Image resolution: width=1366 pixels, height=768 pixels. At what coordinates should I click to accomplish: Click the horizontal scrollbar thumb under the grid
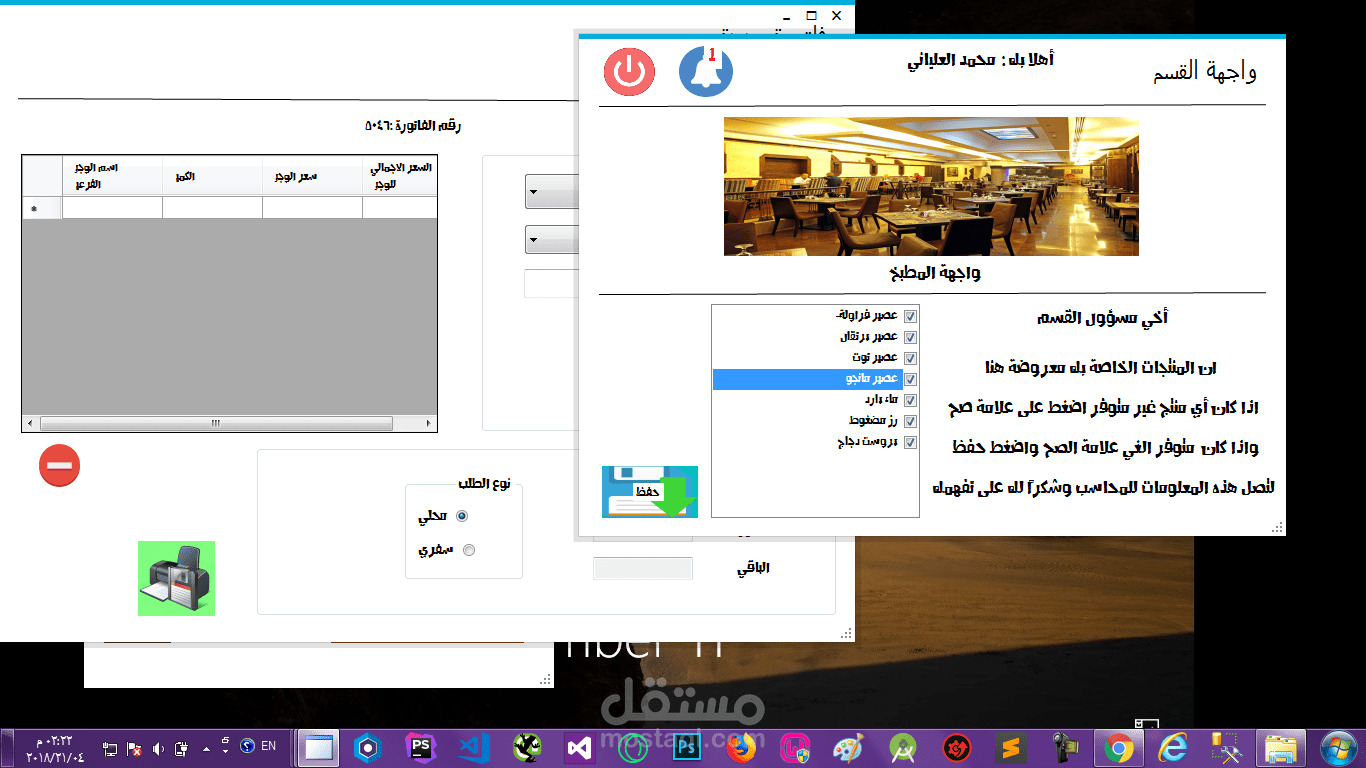pyautogui.click(x=215, y=423)
